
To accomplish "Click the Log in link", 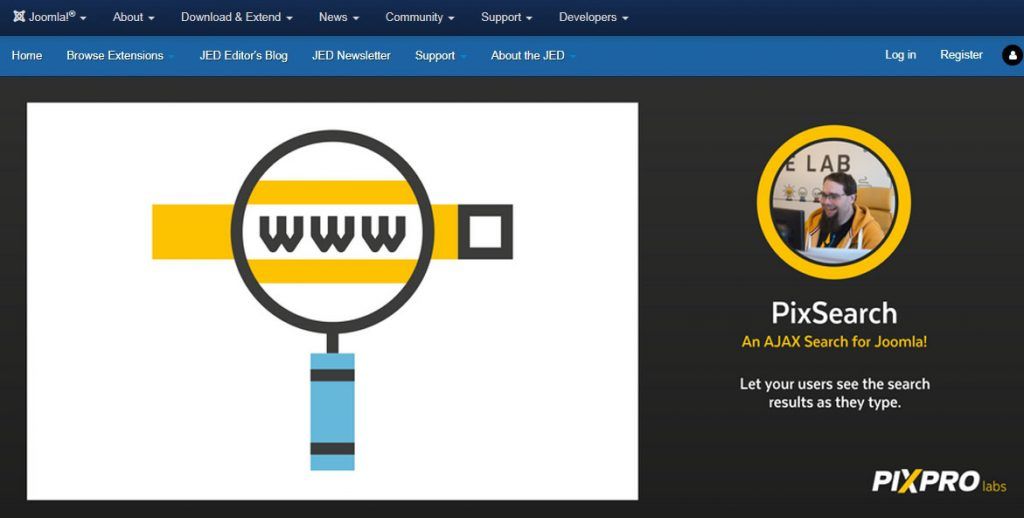I will (x=900, y=55).
